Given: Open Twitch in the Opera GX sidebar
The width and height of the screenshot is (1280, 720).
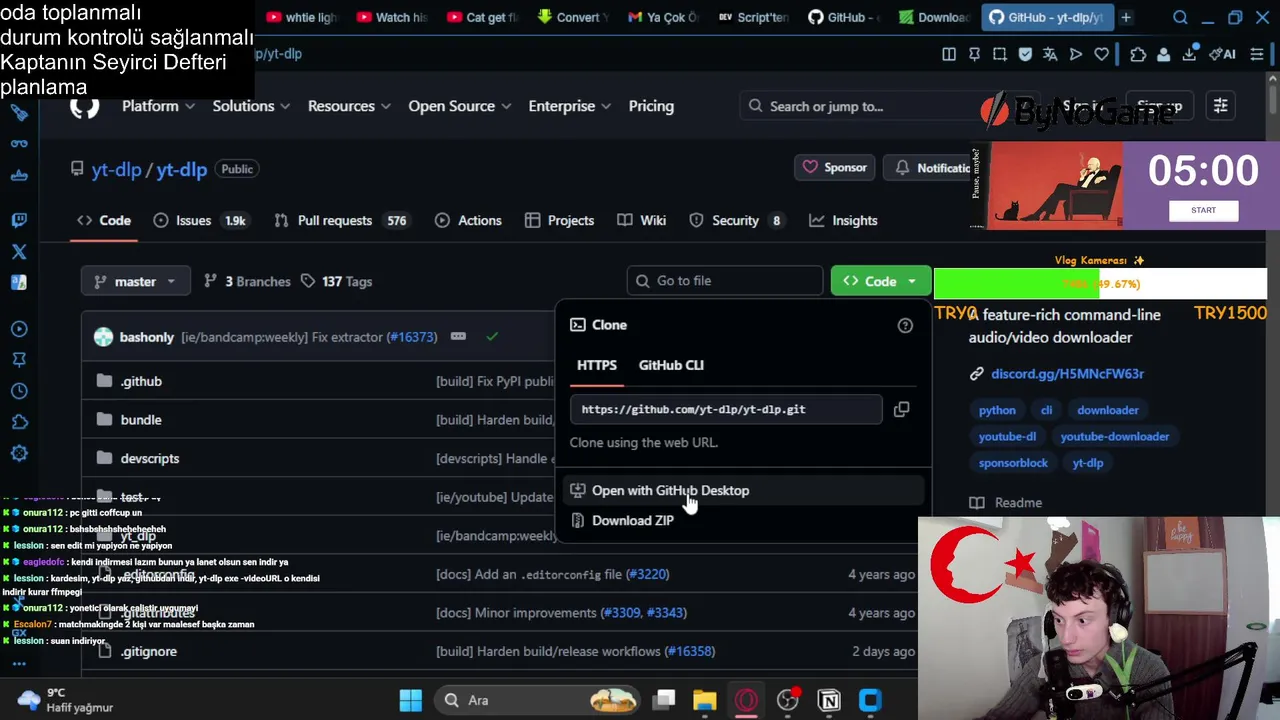Looking at the screenshot, I should 19,220.
